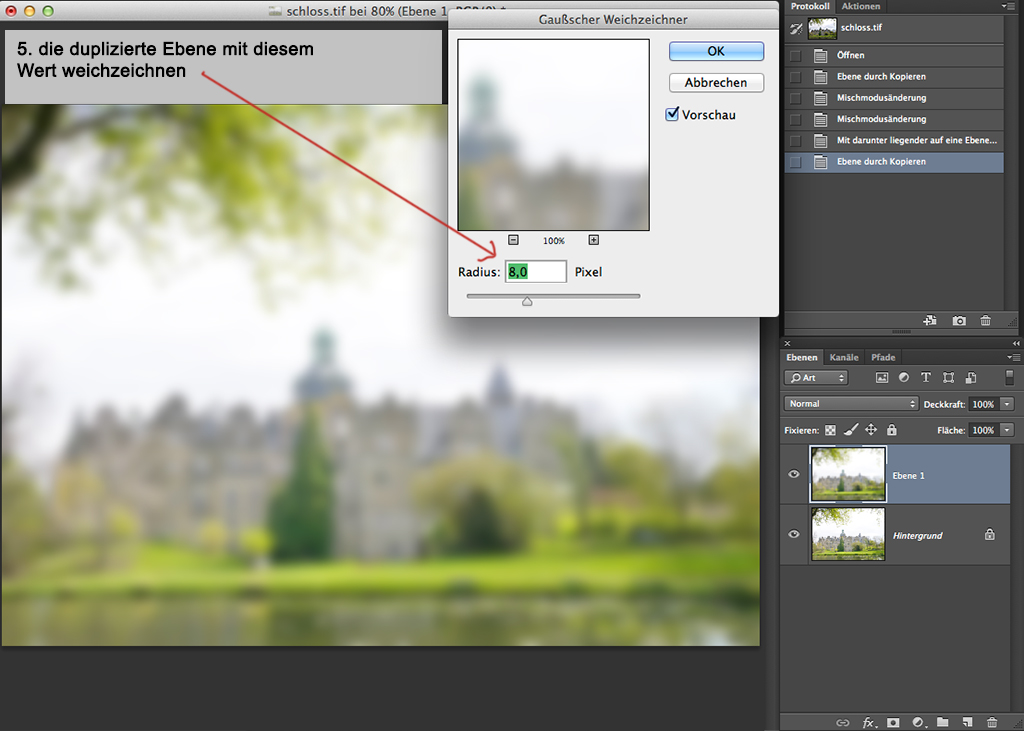
Task: Hide the Ebene 1 layer
Action: tap(793, 474)
